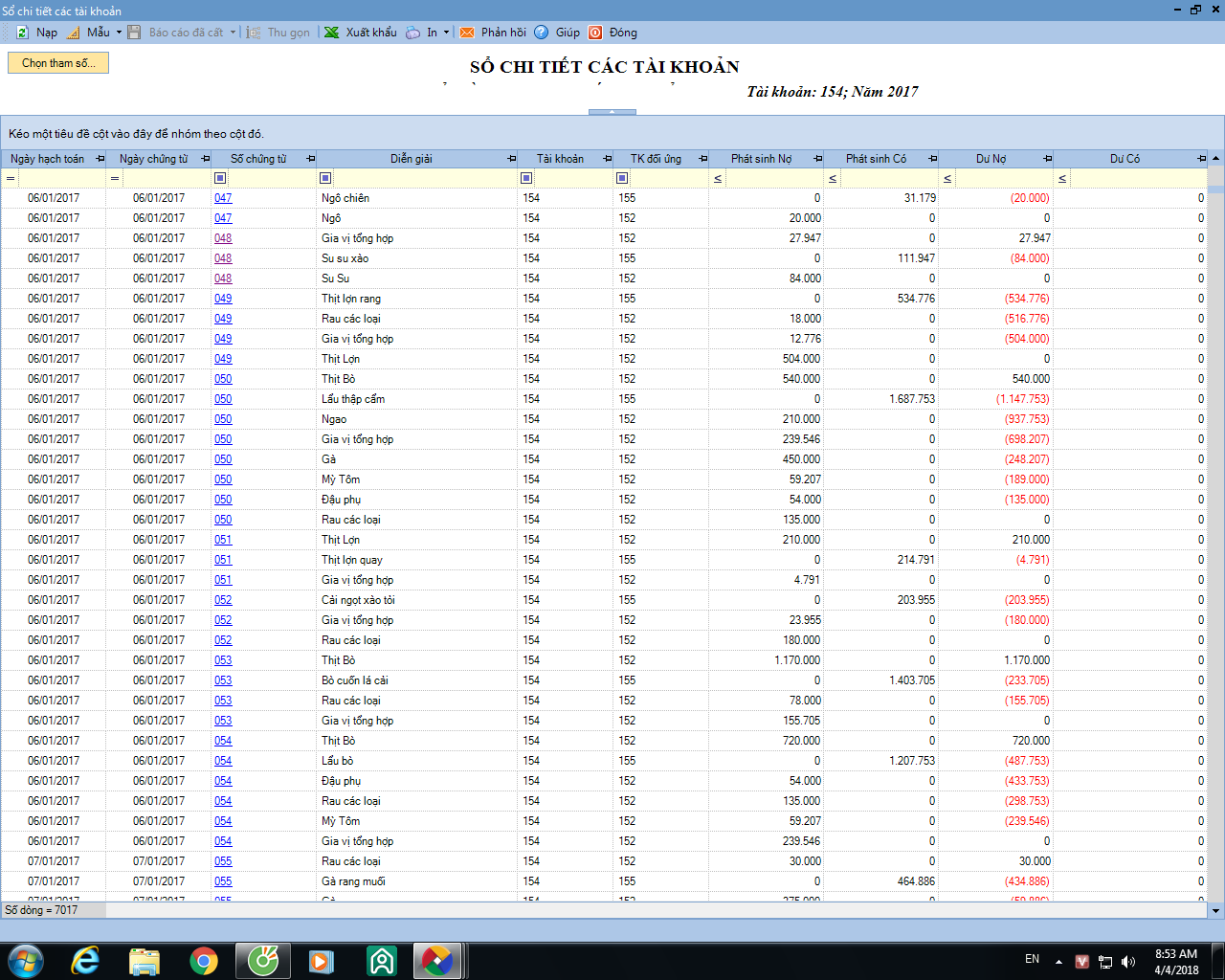The width and height of the screenshot is (1225, 980).
Task: Open filter operator for Ngày hạch toán
Action: [x=11, y=178]
